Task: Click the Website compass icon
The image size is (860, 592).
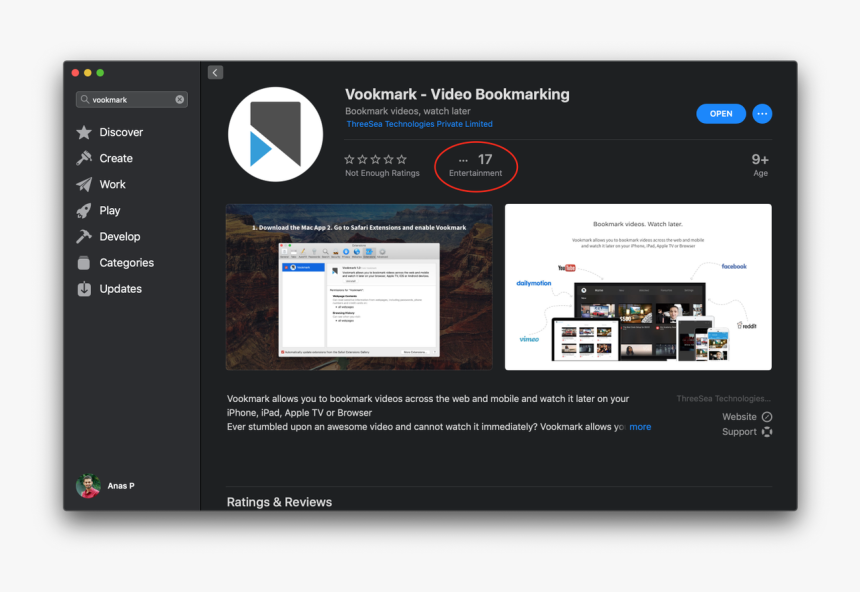Action: (767, 417)
